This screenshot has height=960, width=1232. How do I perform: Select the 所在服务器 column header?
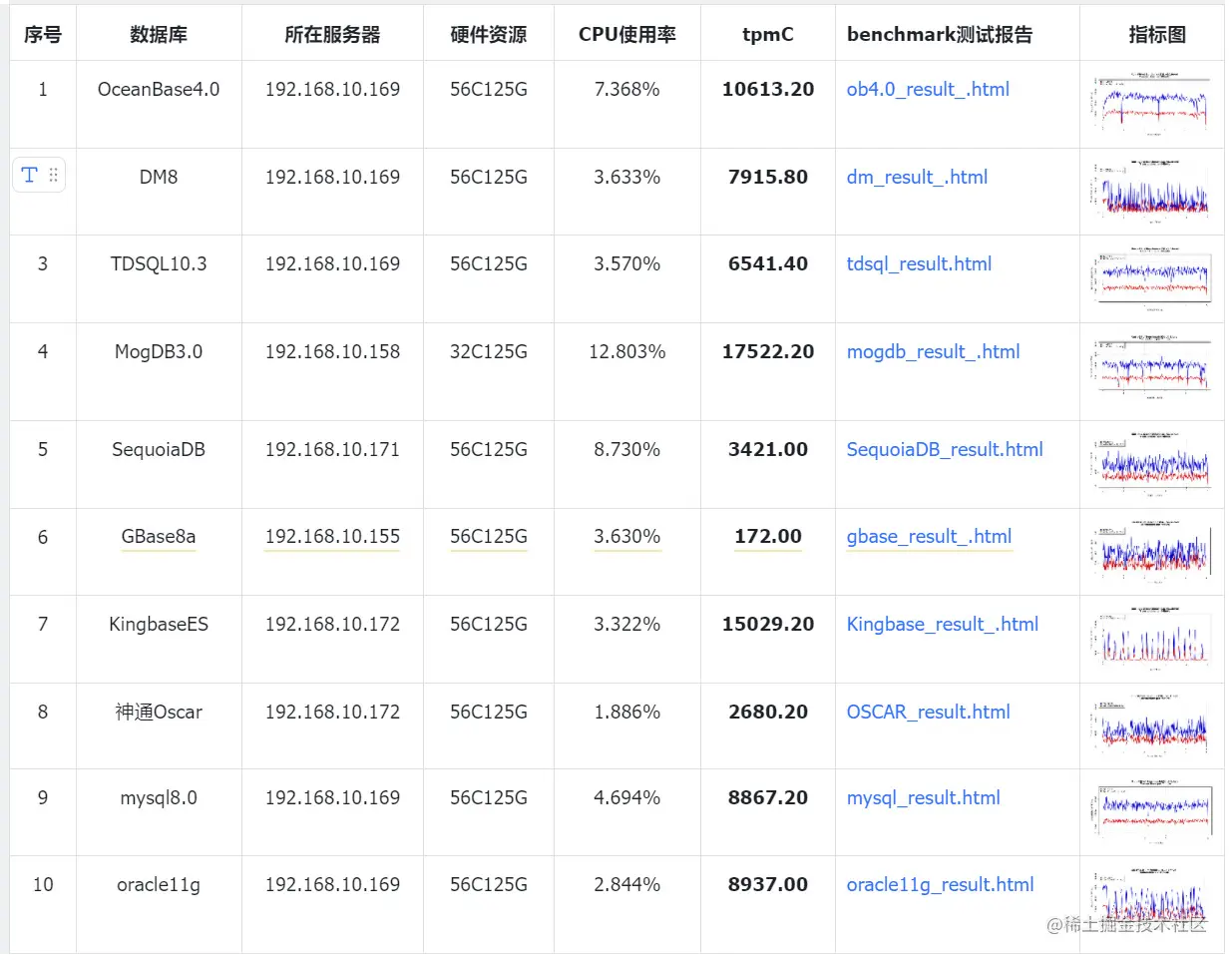click(332, 34)
